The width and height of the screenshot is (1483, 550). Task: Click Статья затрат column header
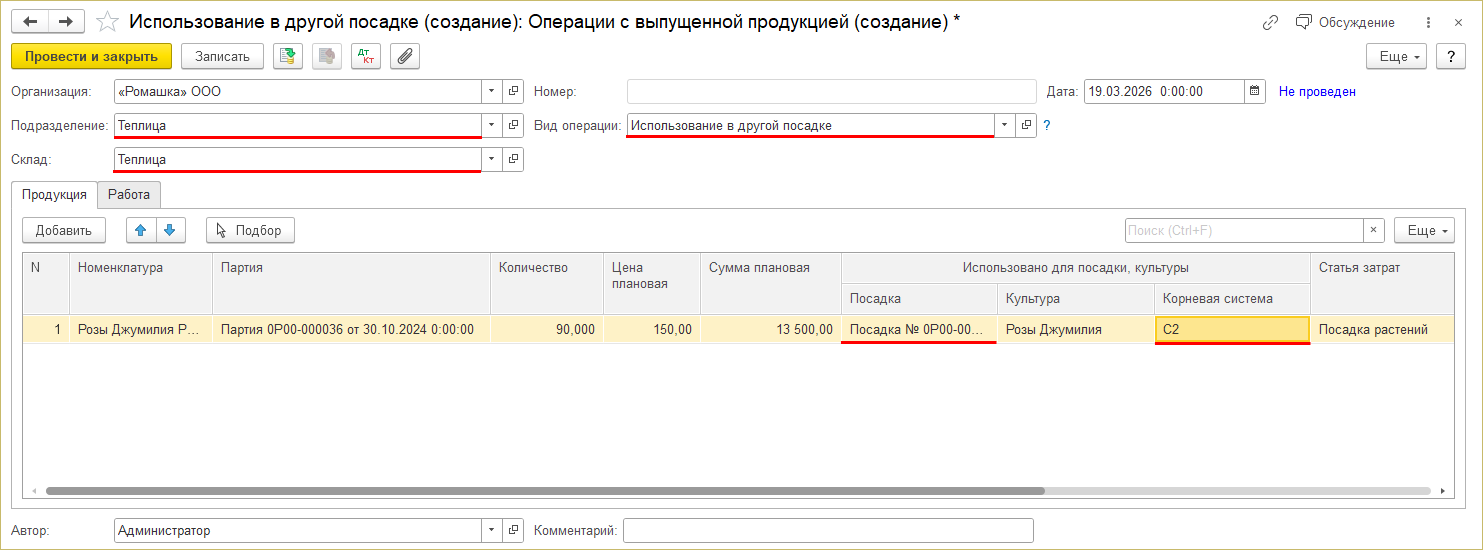pos(1382,283)
